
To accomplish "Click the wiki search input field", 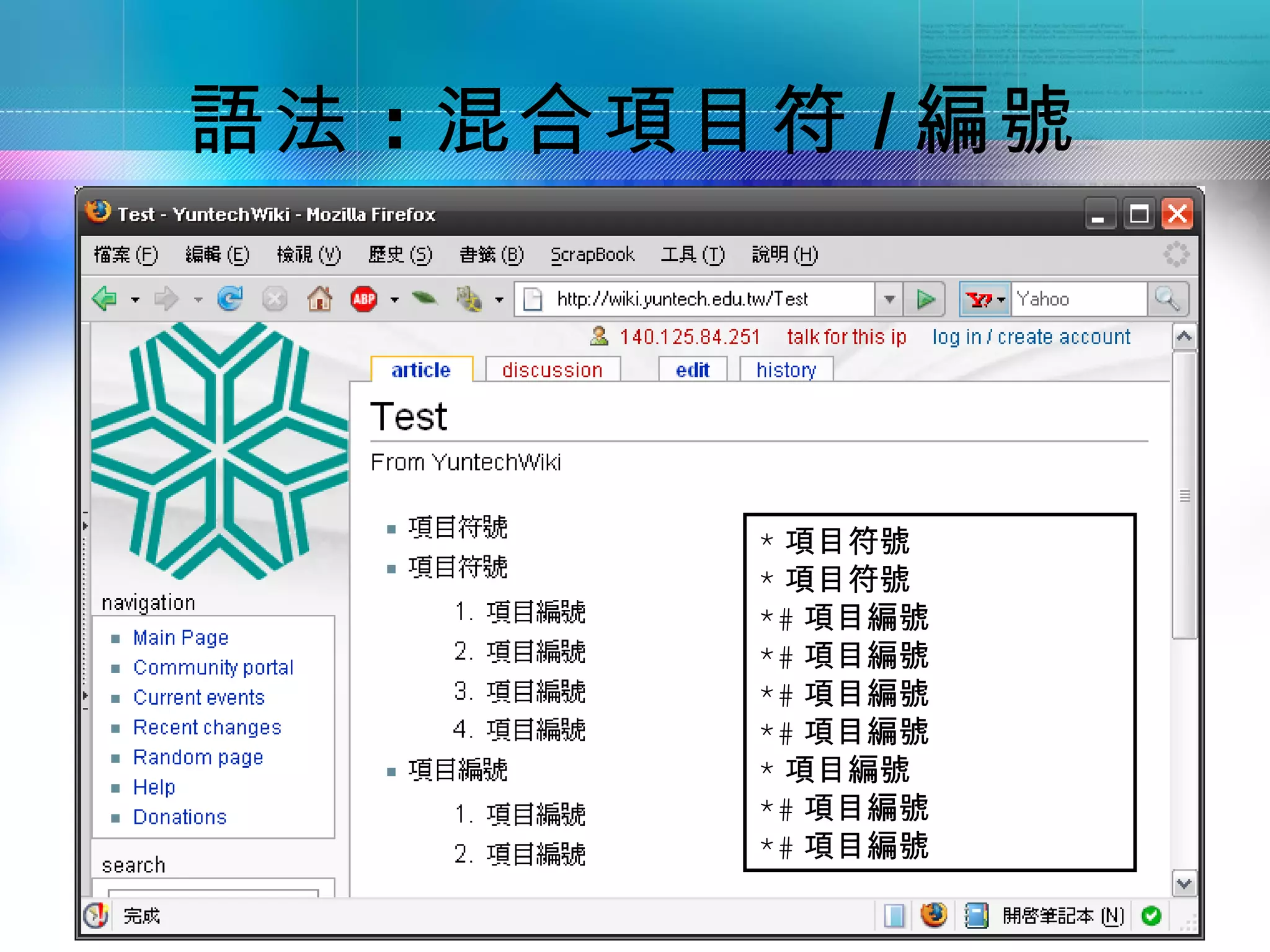I will tap(213, 893).
